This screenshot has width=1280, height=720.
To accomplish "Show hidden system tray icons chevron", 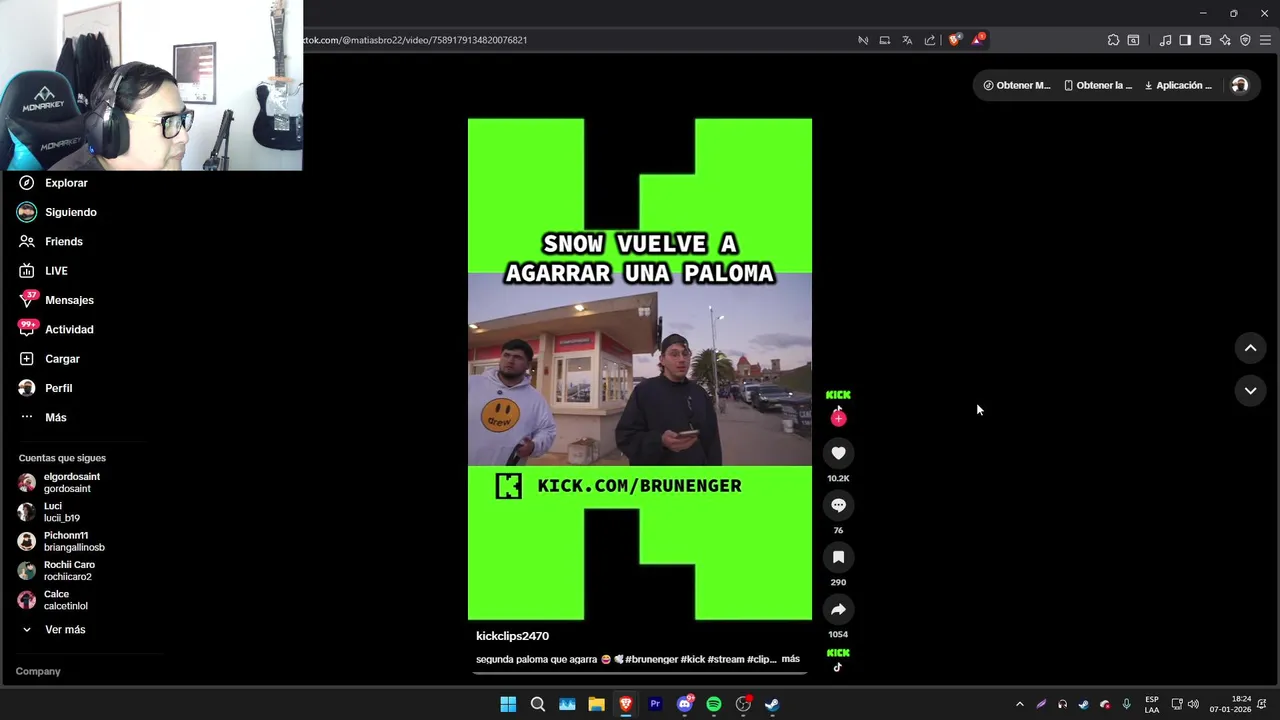I will coord(1019,704).
